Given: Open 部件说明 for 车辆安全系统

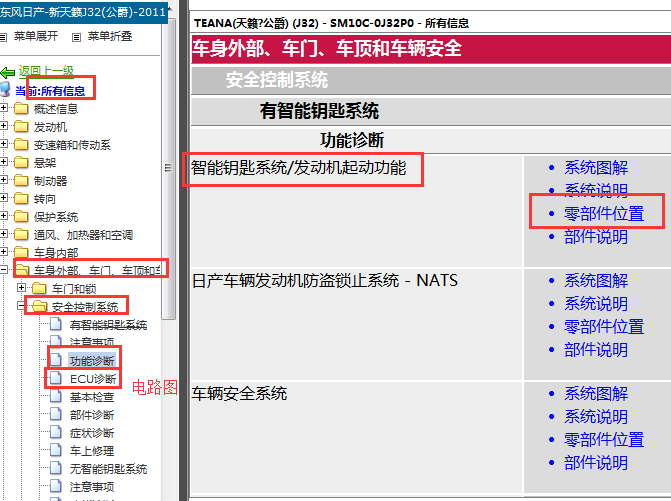Looking at the screenshot, I should (x=596, y=463).
